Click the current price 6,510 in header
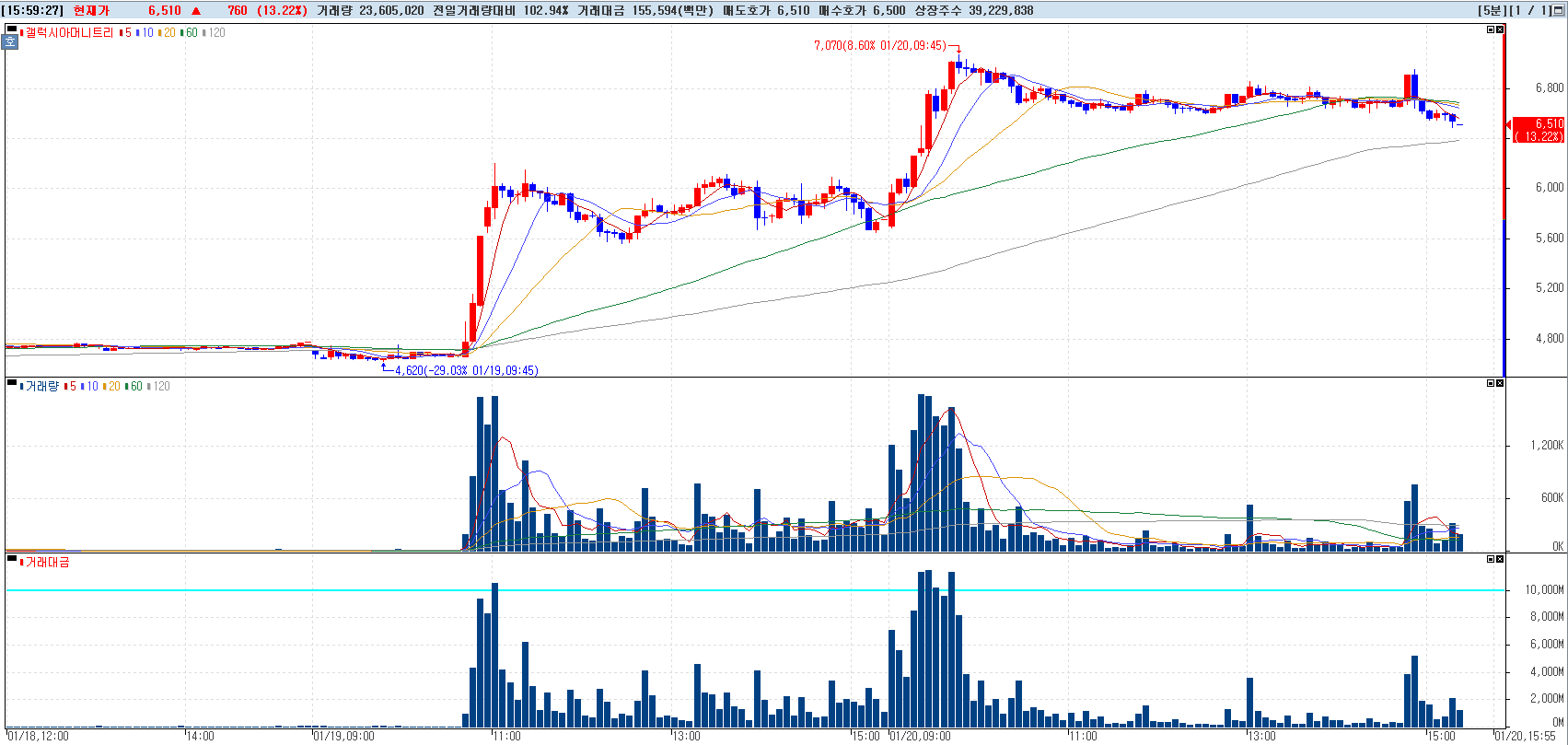 coord(165,10)
